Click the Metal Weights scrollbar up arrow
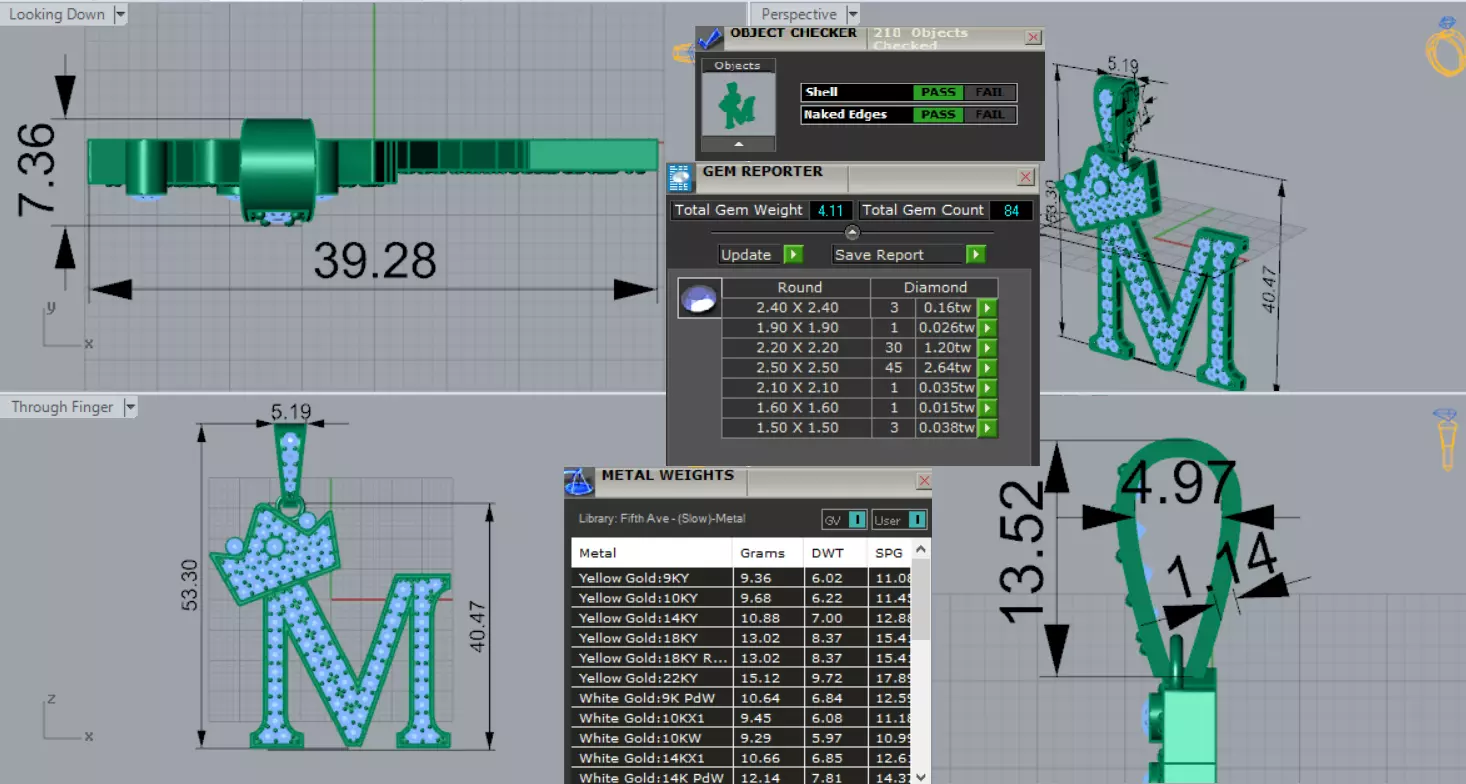The width and height of the screenshot is (1466, 784). tap(922, 548)
